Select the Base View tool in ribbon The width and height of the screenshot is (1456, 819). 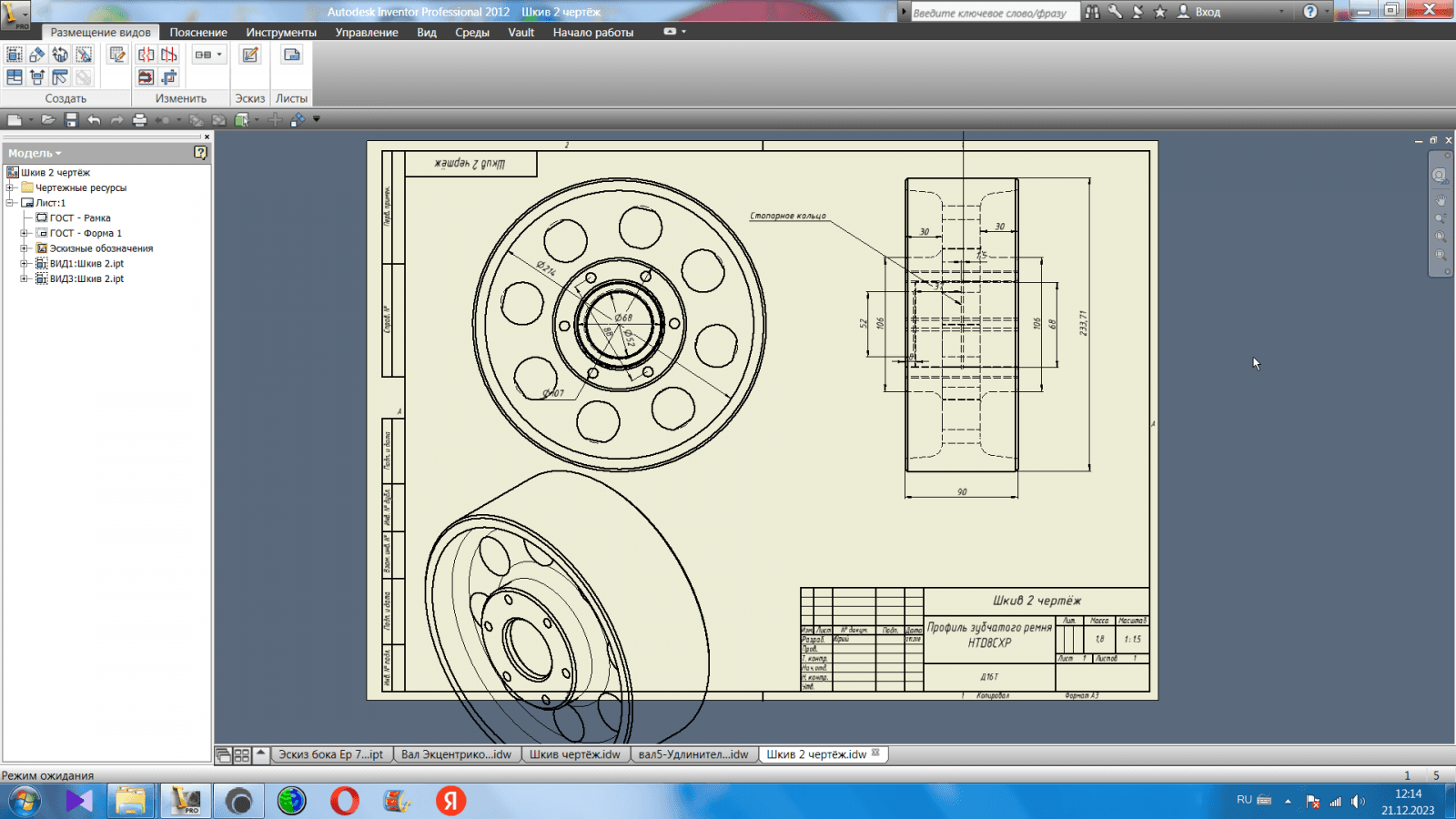15,56
